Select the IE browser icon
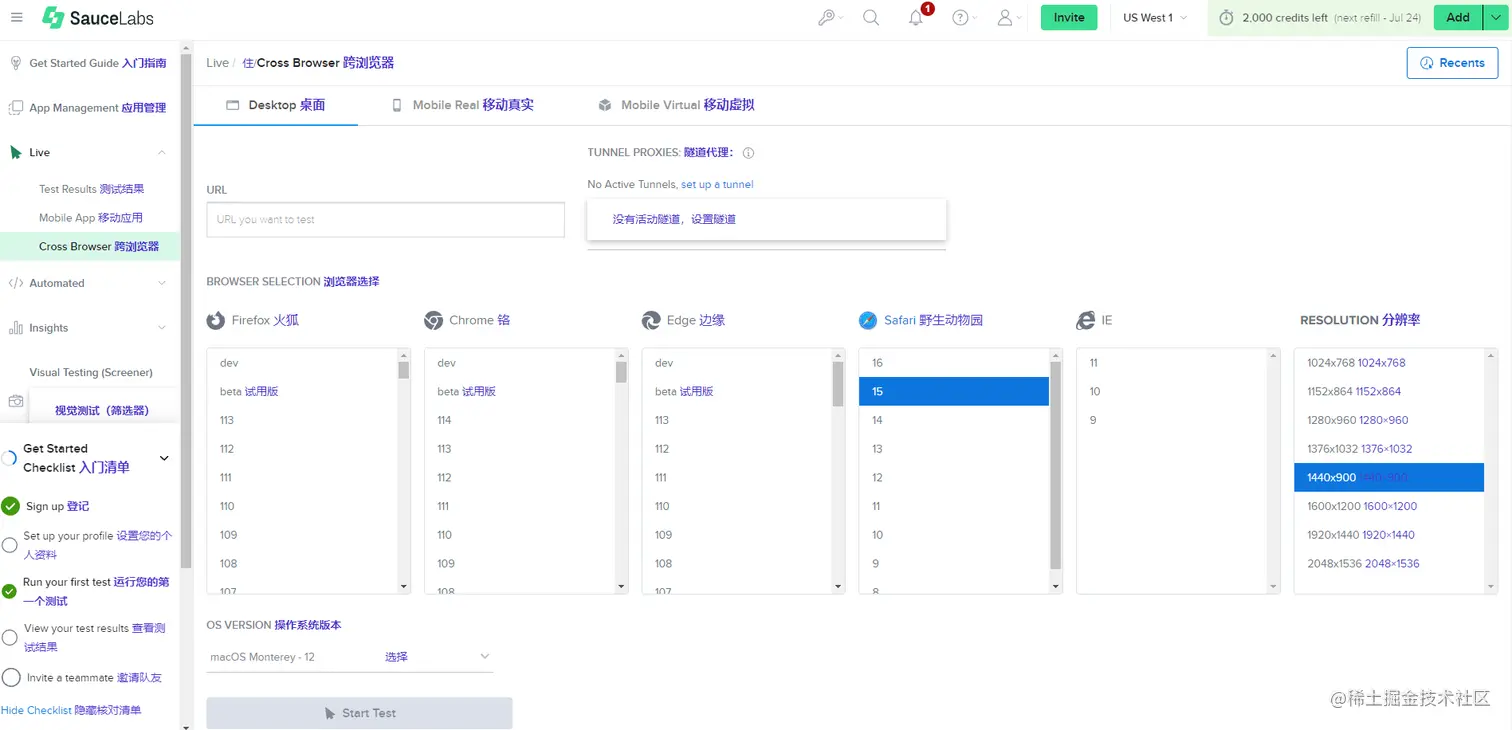1512x730 pixels. pyautogui.click(x=1086, y=321)
